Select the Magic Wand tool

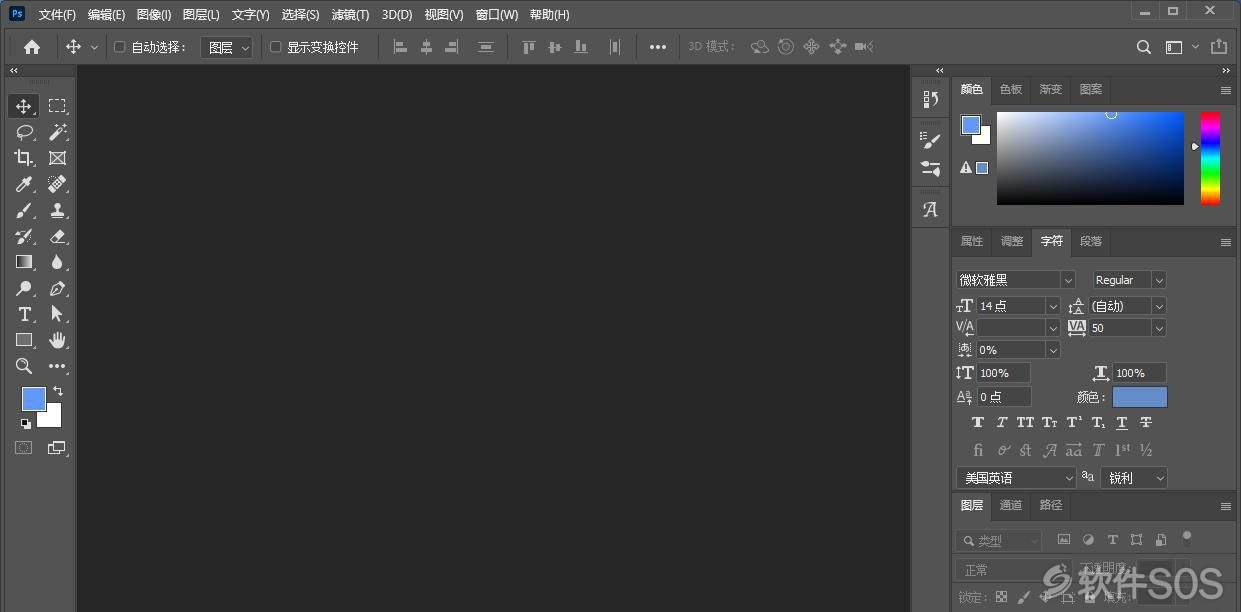(58, 132)
